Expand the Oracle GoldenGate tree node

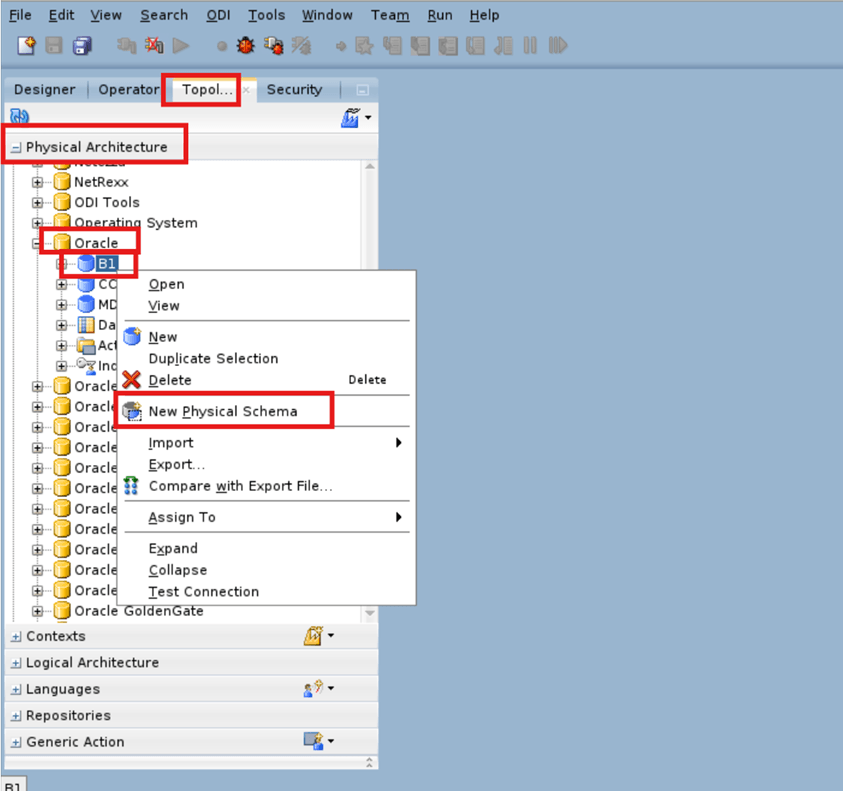[35, 610]
